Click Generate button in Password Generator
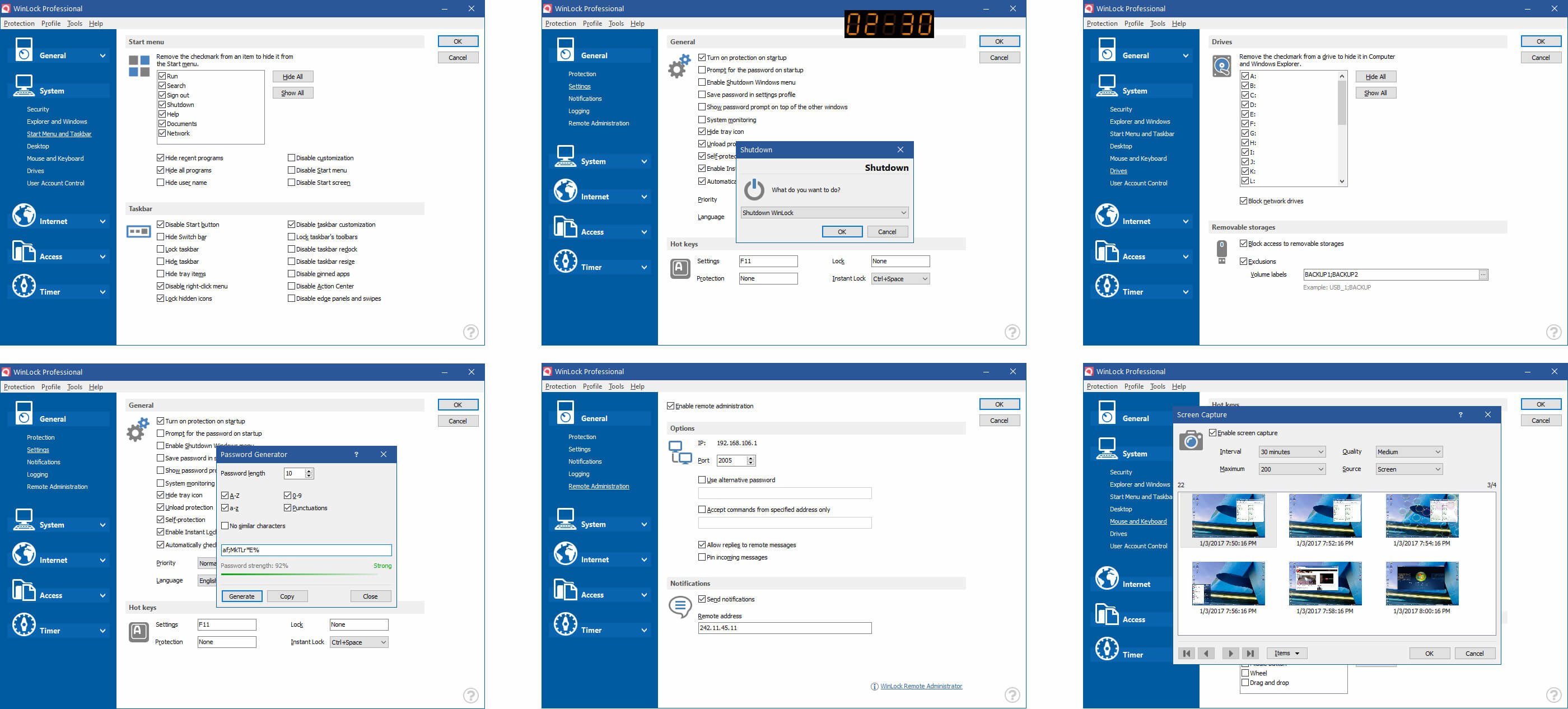This screenshot has width=1568, height=709. (242, 596)
